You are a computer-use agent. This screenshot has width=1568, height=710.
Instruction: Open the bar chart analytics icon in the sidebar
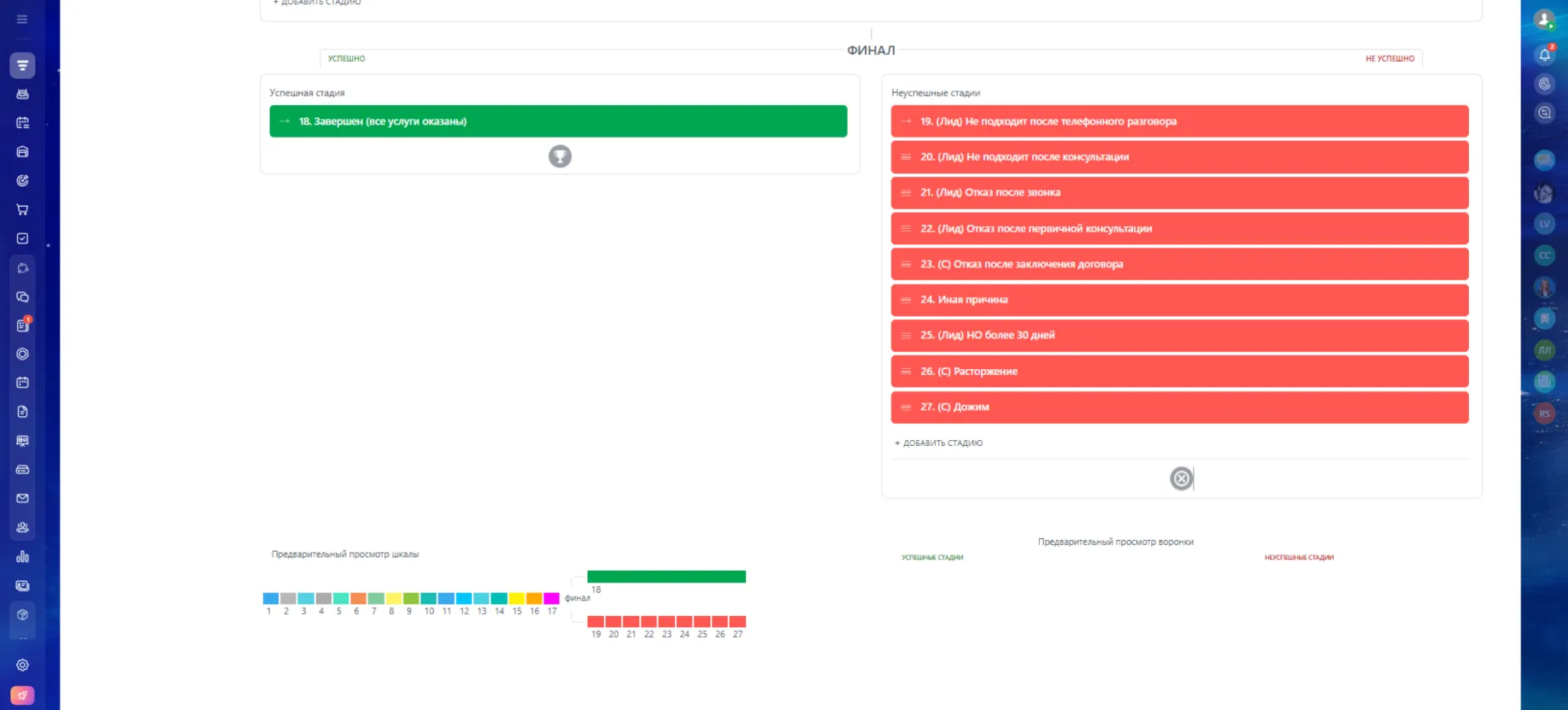(x=22, y=556)
